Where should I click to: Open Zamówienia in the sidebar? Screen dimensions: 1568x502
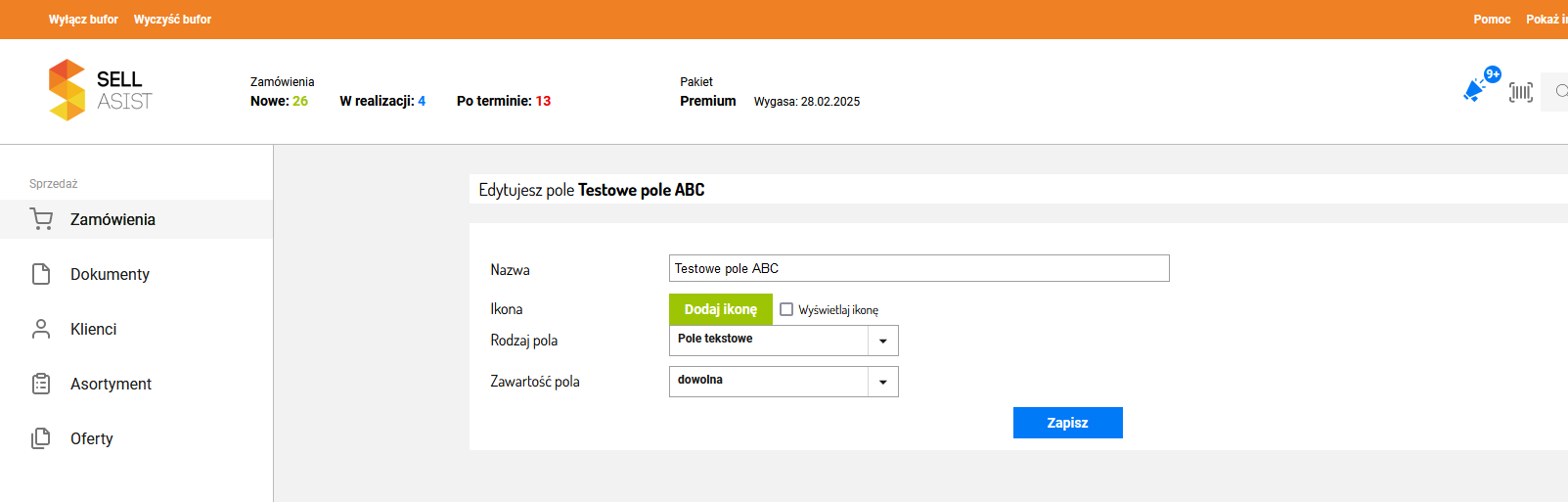click(x=136, y=219)
